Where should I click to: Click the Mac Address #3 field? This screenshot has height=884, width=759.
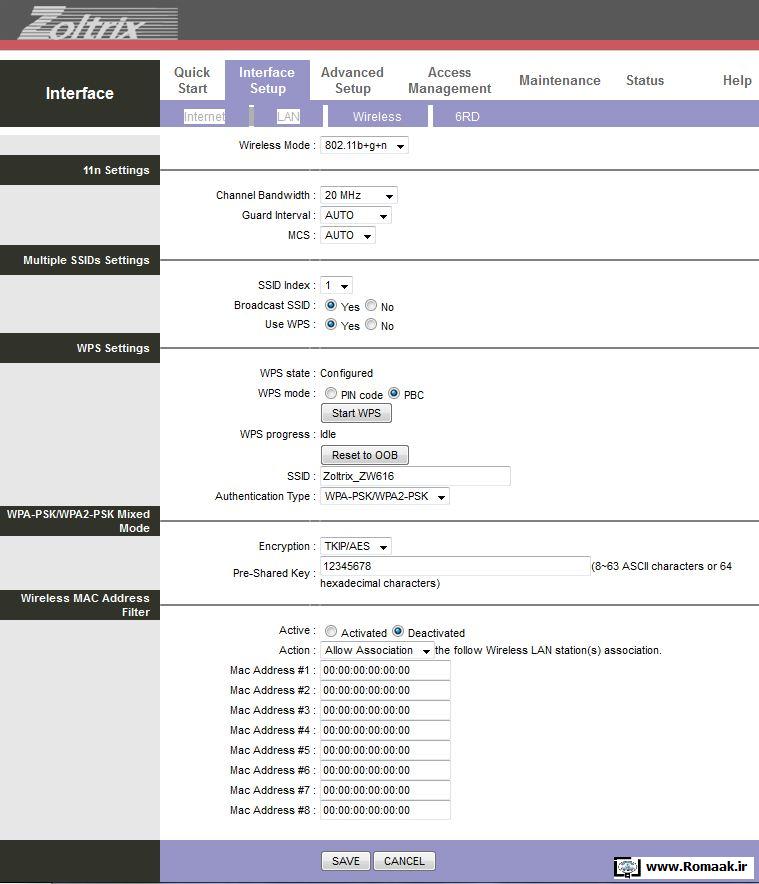click(x=385, y=710)
